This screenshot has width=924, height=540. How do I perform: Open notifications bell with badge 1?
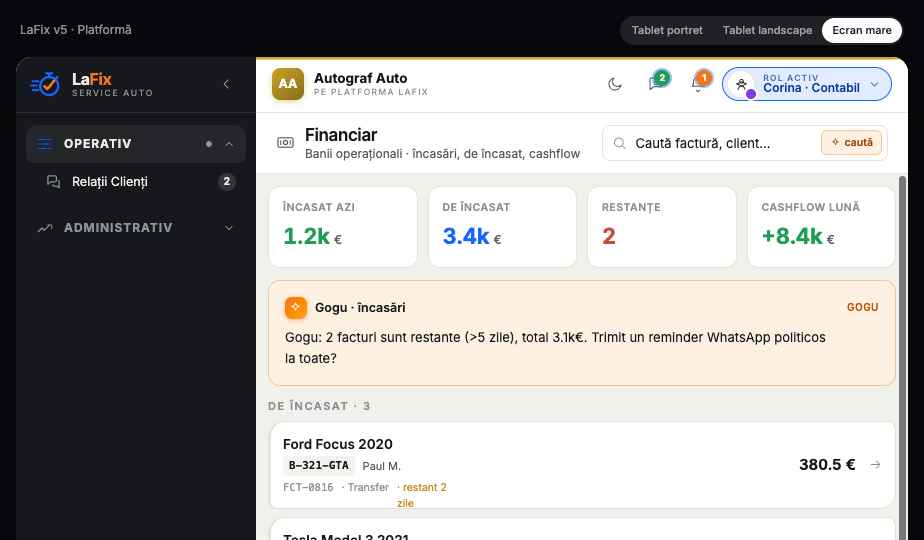pyautogui.click(x=699, y=82)
